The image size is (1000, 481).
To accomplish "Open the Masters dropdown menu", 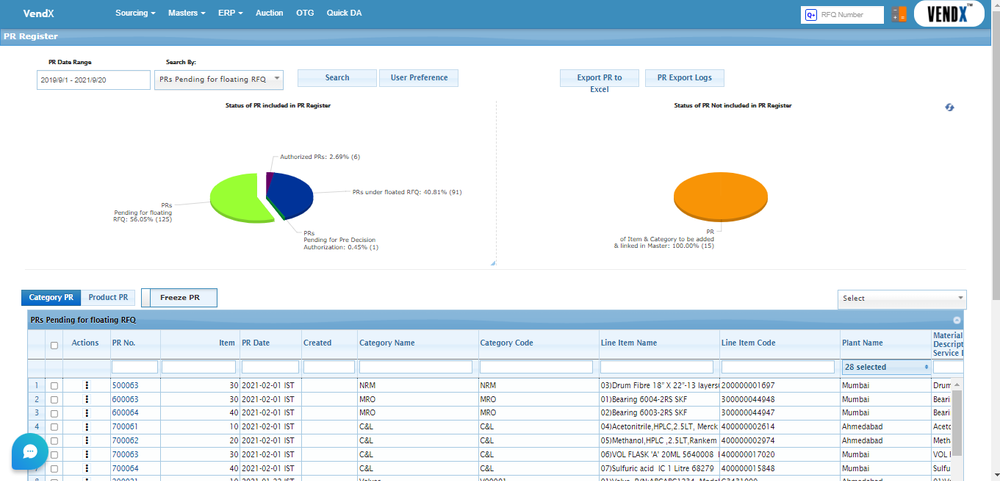I will [187, 13].
